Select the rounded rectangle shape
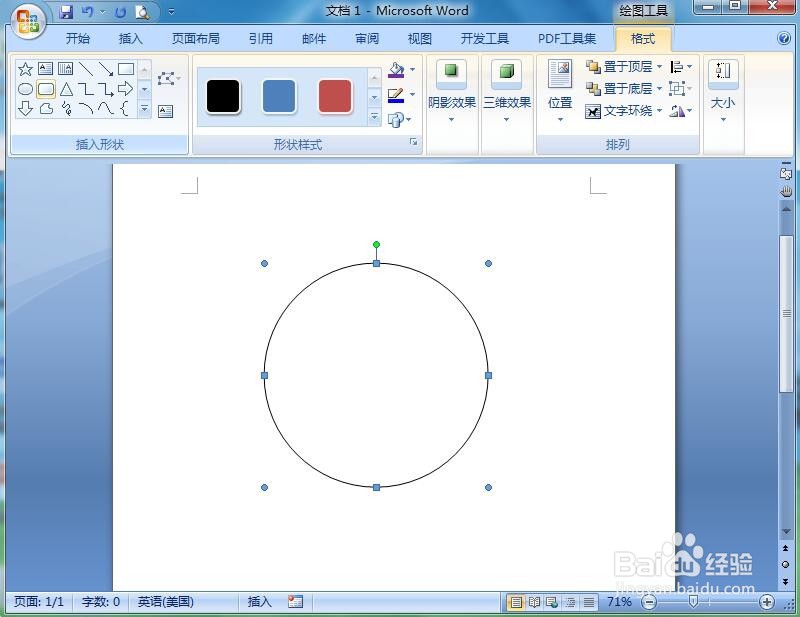The image size is (800, 617). [46, 89]
